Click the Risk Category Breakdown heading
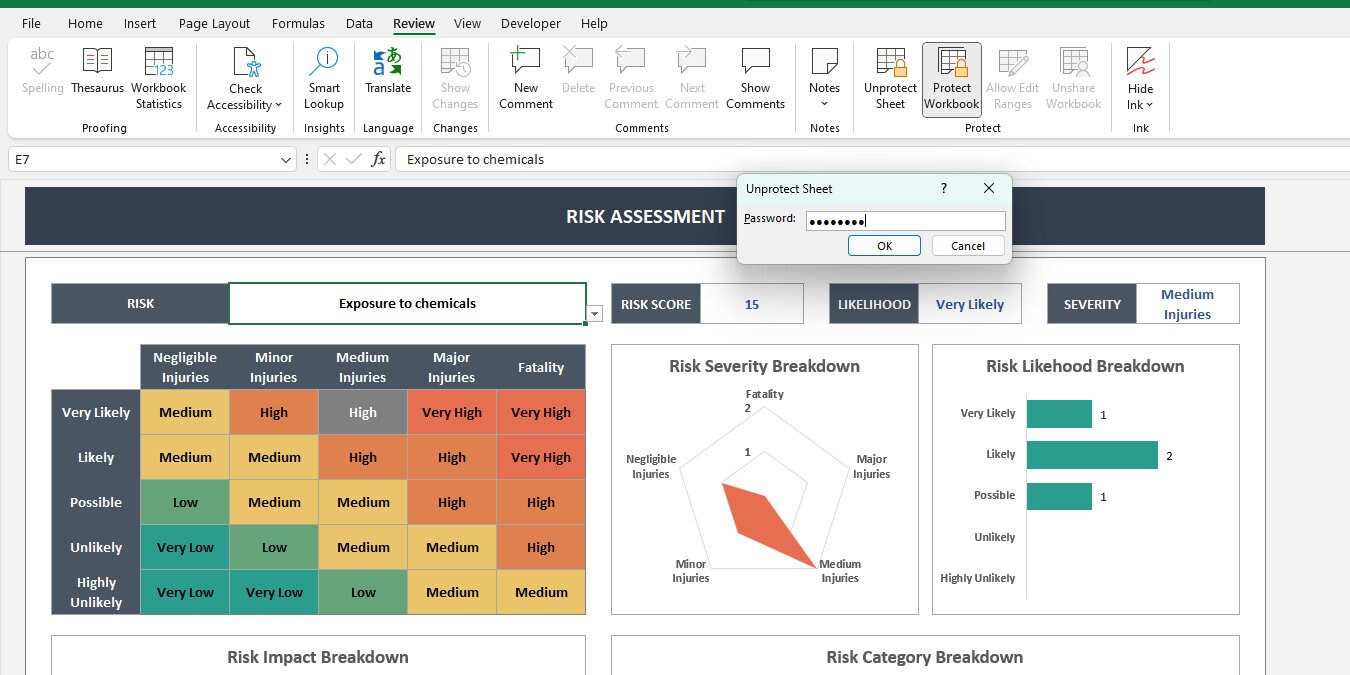1350x675 pixels. point(925,657)
